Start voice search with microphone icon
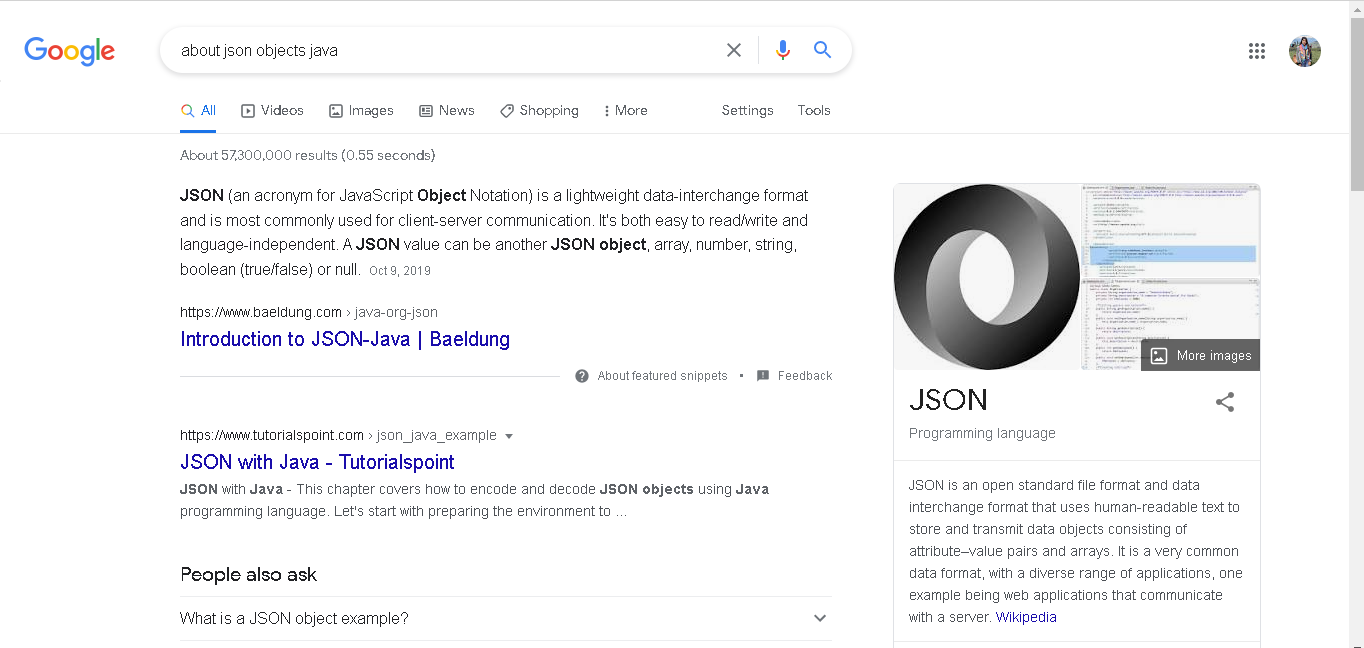The height and width of the screenshot is (648, 1364). point(783,50)
